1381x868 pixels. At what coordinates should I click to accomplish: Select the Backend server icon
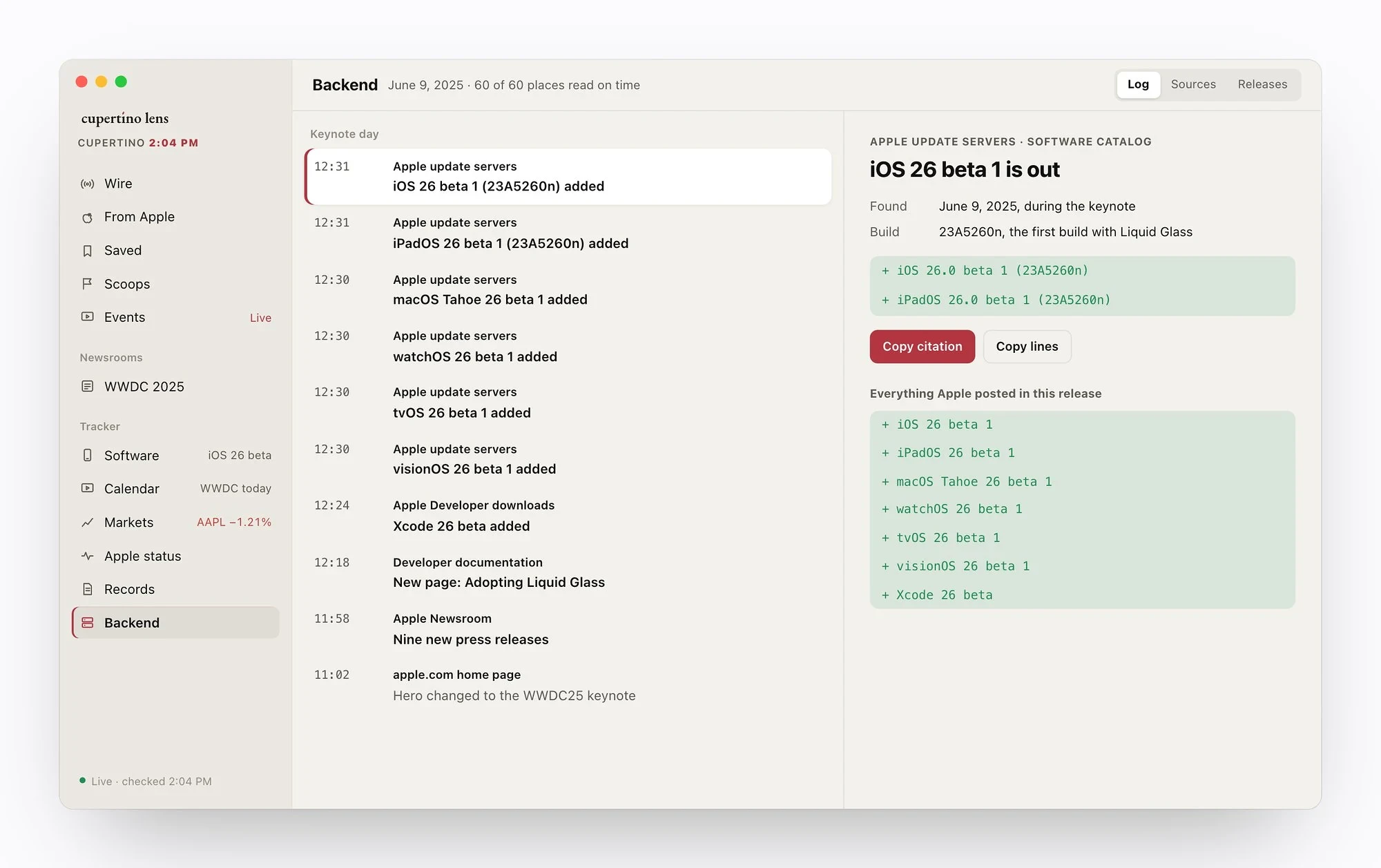[87, 623]
